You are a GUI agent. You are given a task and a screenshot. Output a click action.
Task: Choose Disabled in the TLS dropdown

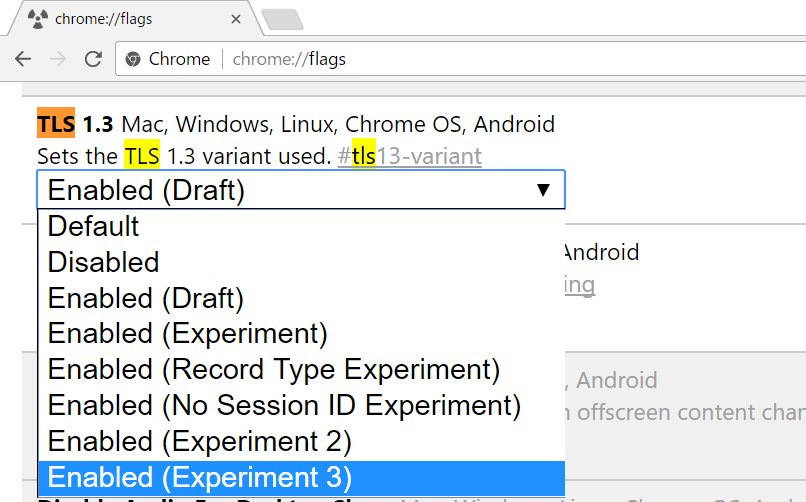coord(301,262)
